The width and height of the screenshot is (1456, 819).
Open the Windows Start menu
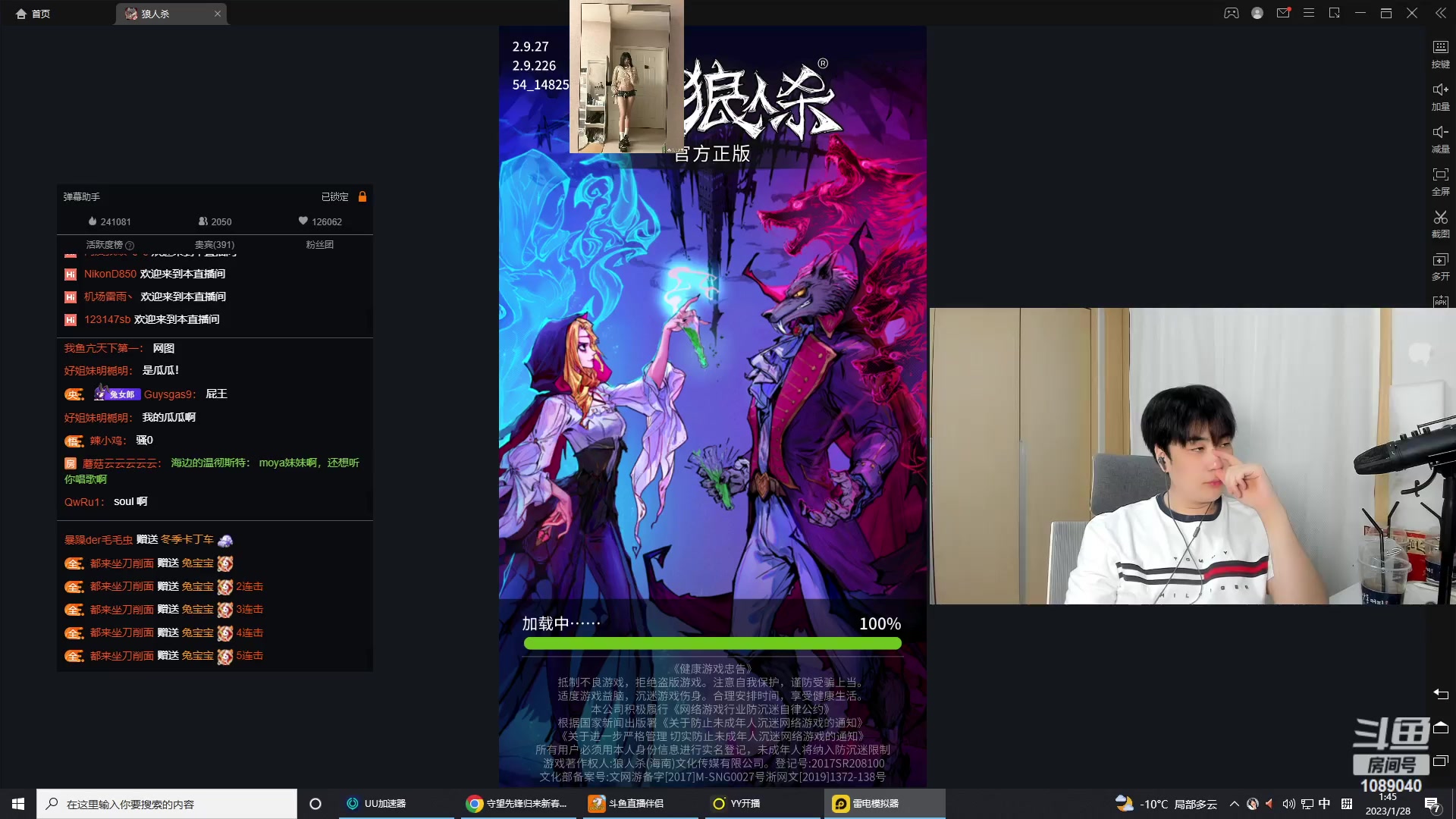18,804
